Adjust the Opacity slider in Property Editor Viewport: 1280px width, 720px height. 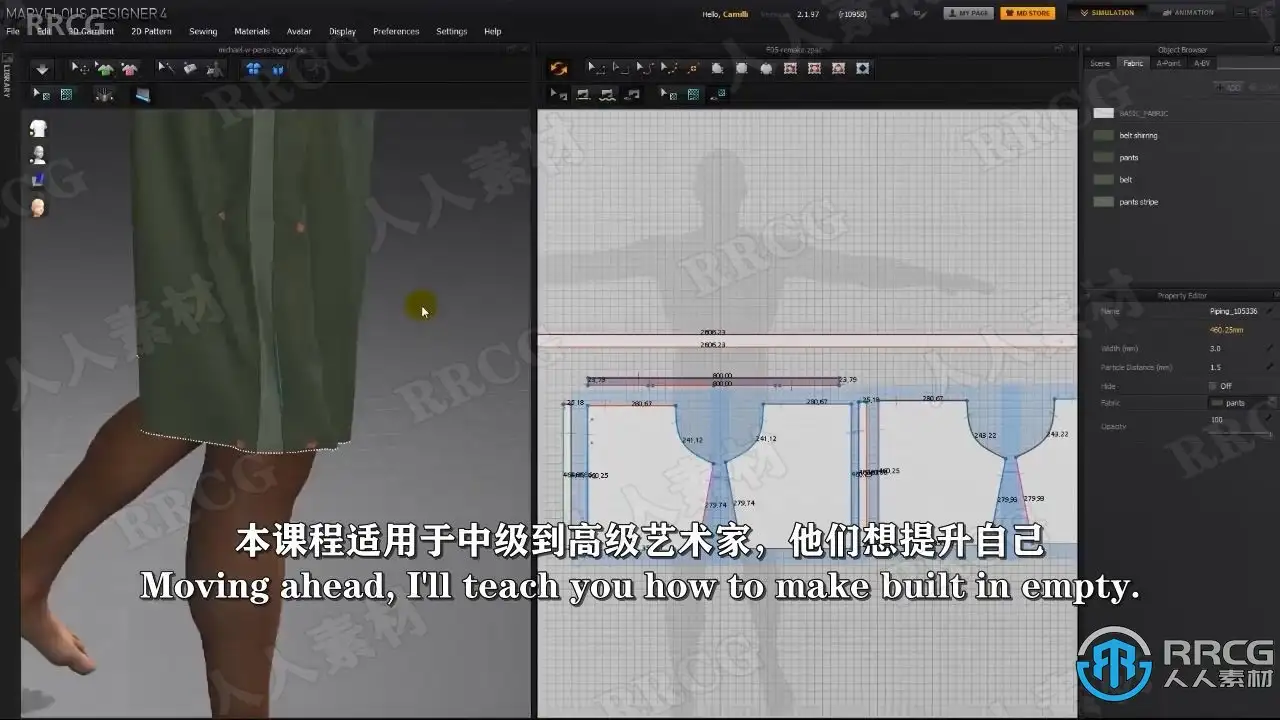1239,433
